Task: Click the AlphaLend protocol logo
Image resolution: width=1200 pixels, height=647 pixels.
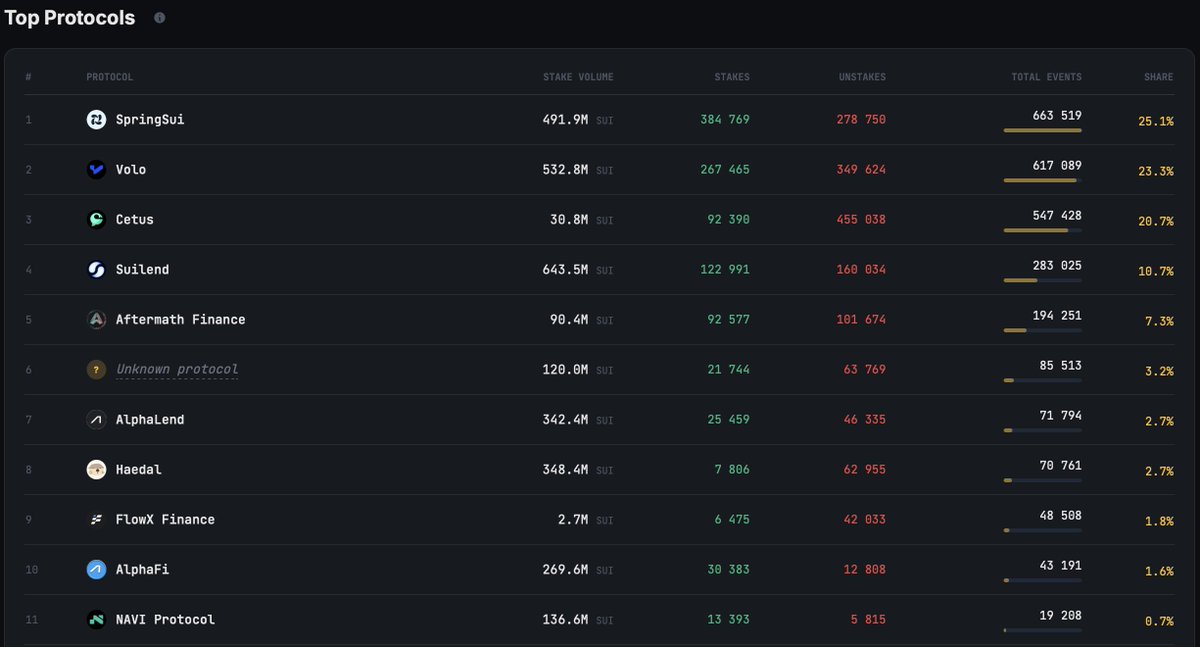Action: (96, 420)
